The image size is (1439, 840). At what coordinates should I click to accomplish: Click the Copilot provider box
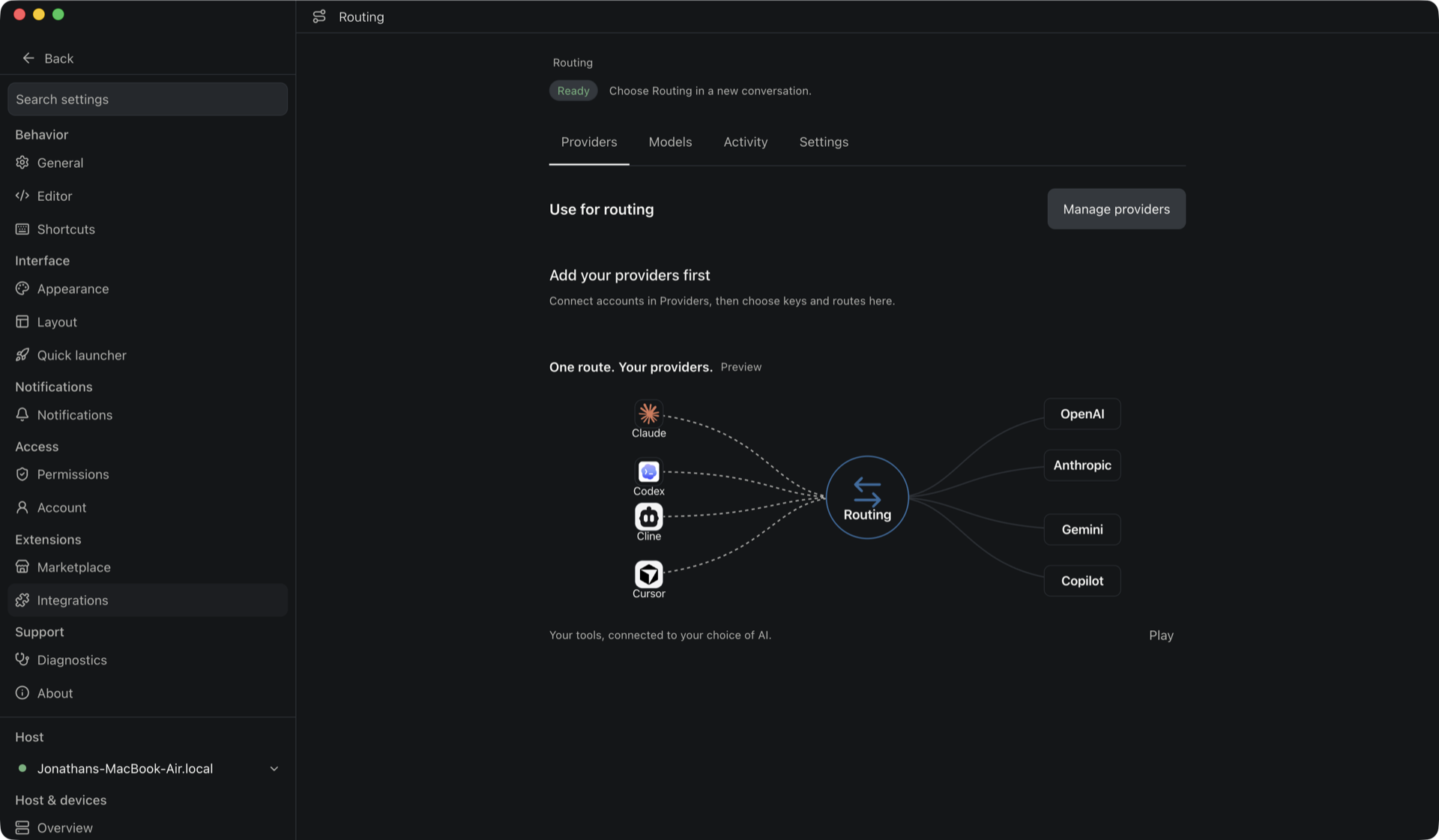click(x=1082, y=581)
